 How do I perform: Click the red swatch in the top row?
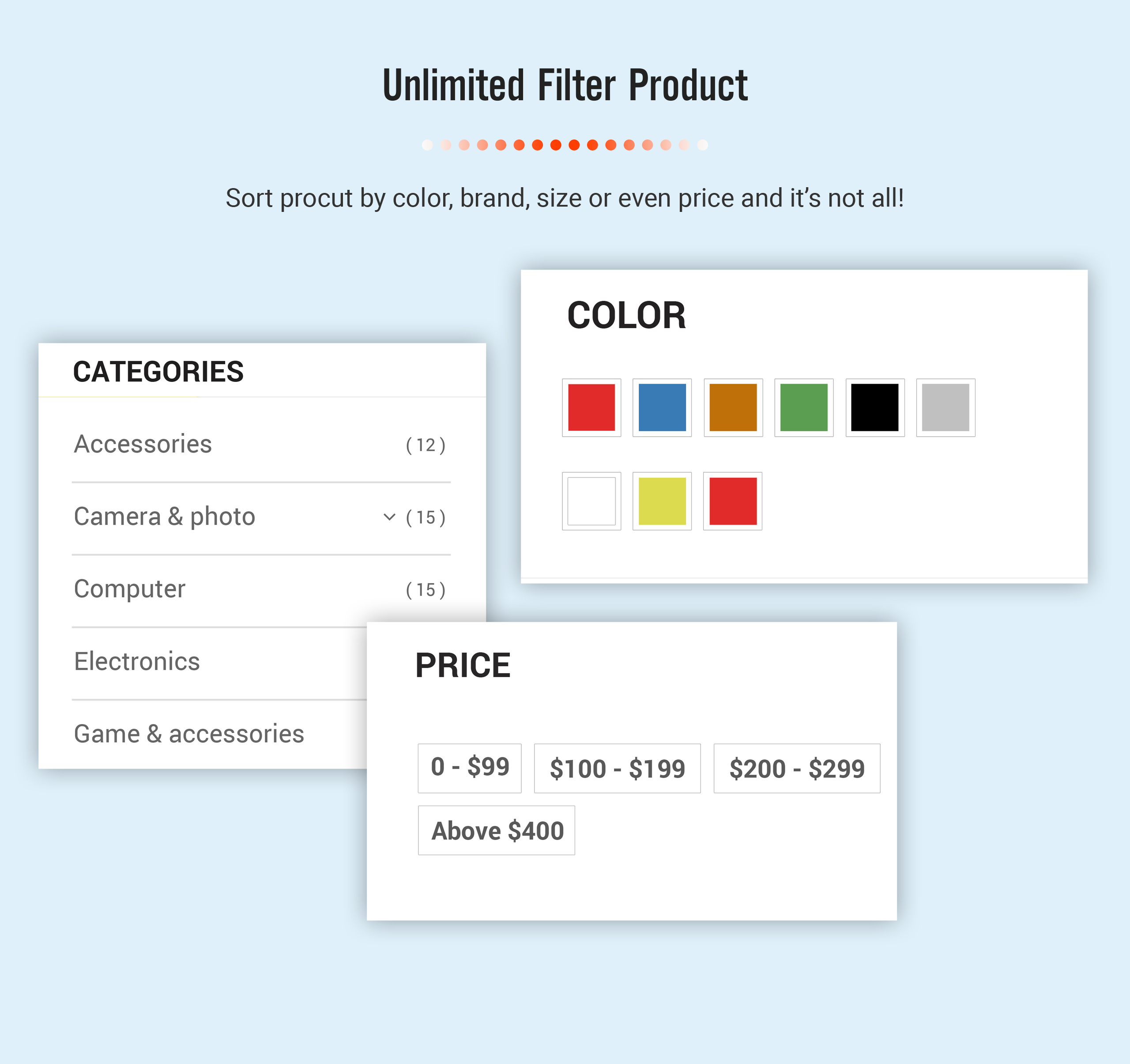click(592, 407)
